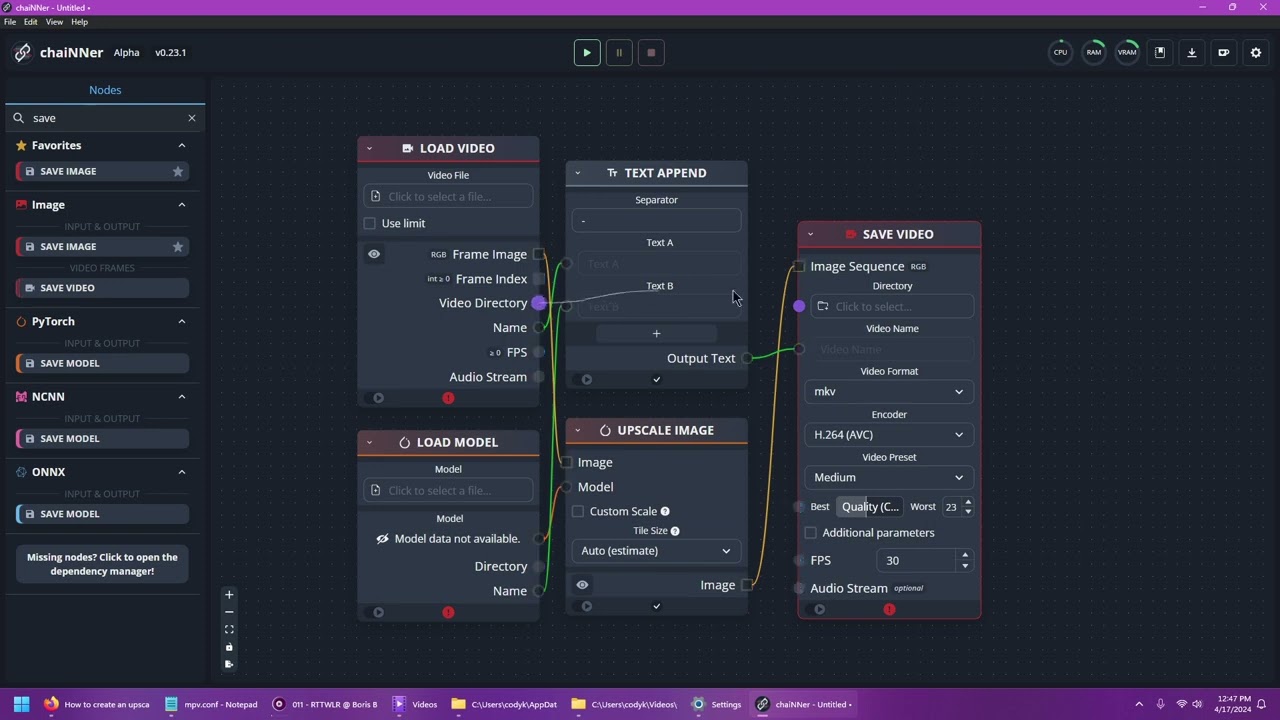This screenshot has width=1280, height=720.
Task: Click Video Directory output handle on Load Video
Action: click(x=539, y=303)
